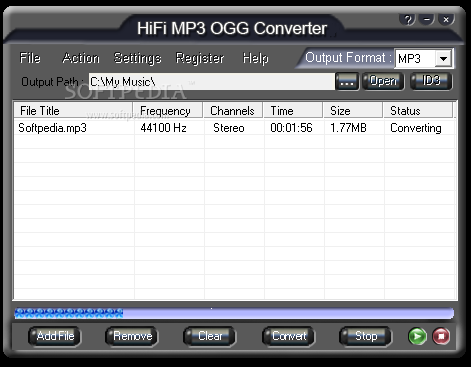Click the Convert button

click(x=289, y=336)
